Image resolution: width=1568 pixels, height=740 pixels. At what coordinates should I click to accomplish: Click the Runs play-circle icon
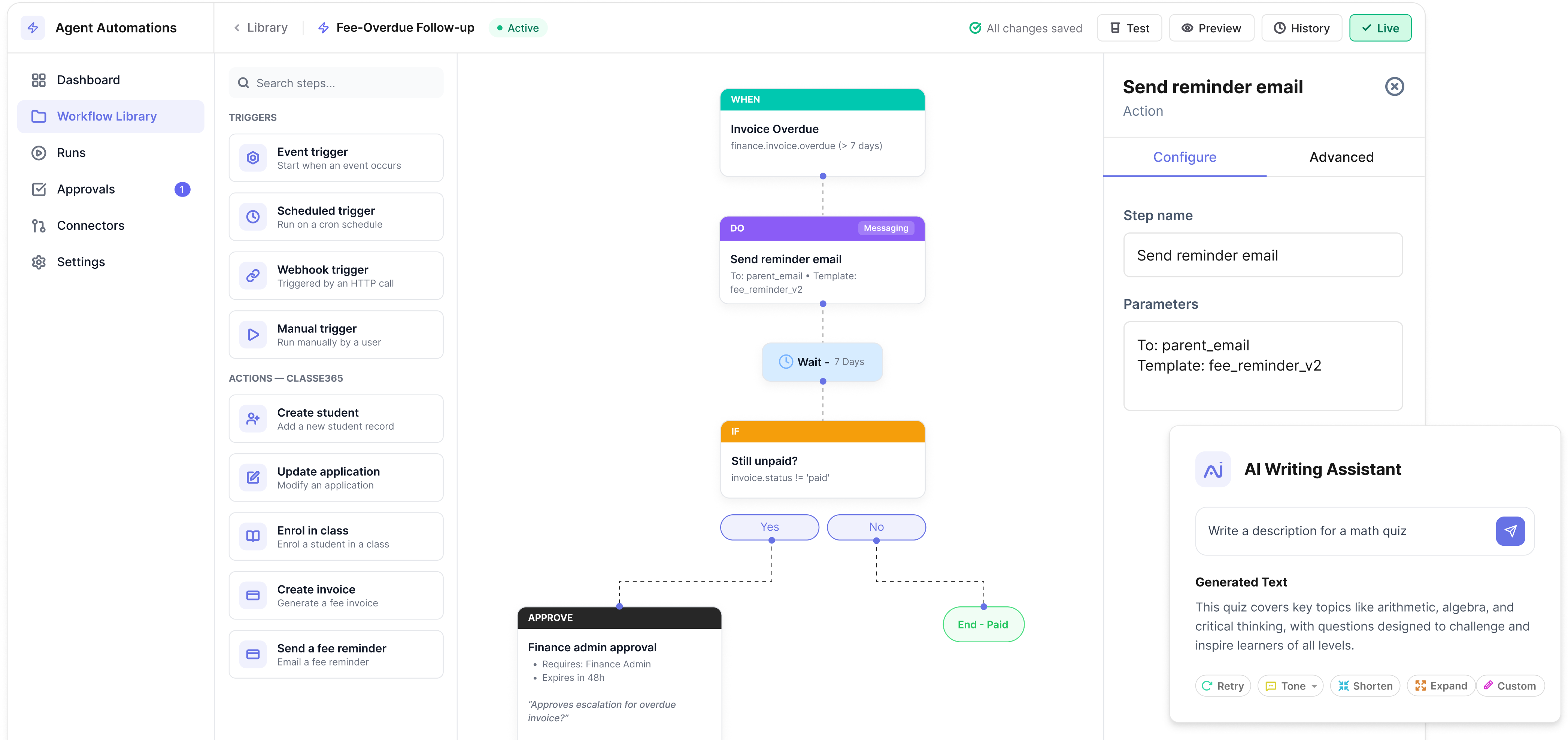coord(39,153)
